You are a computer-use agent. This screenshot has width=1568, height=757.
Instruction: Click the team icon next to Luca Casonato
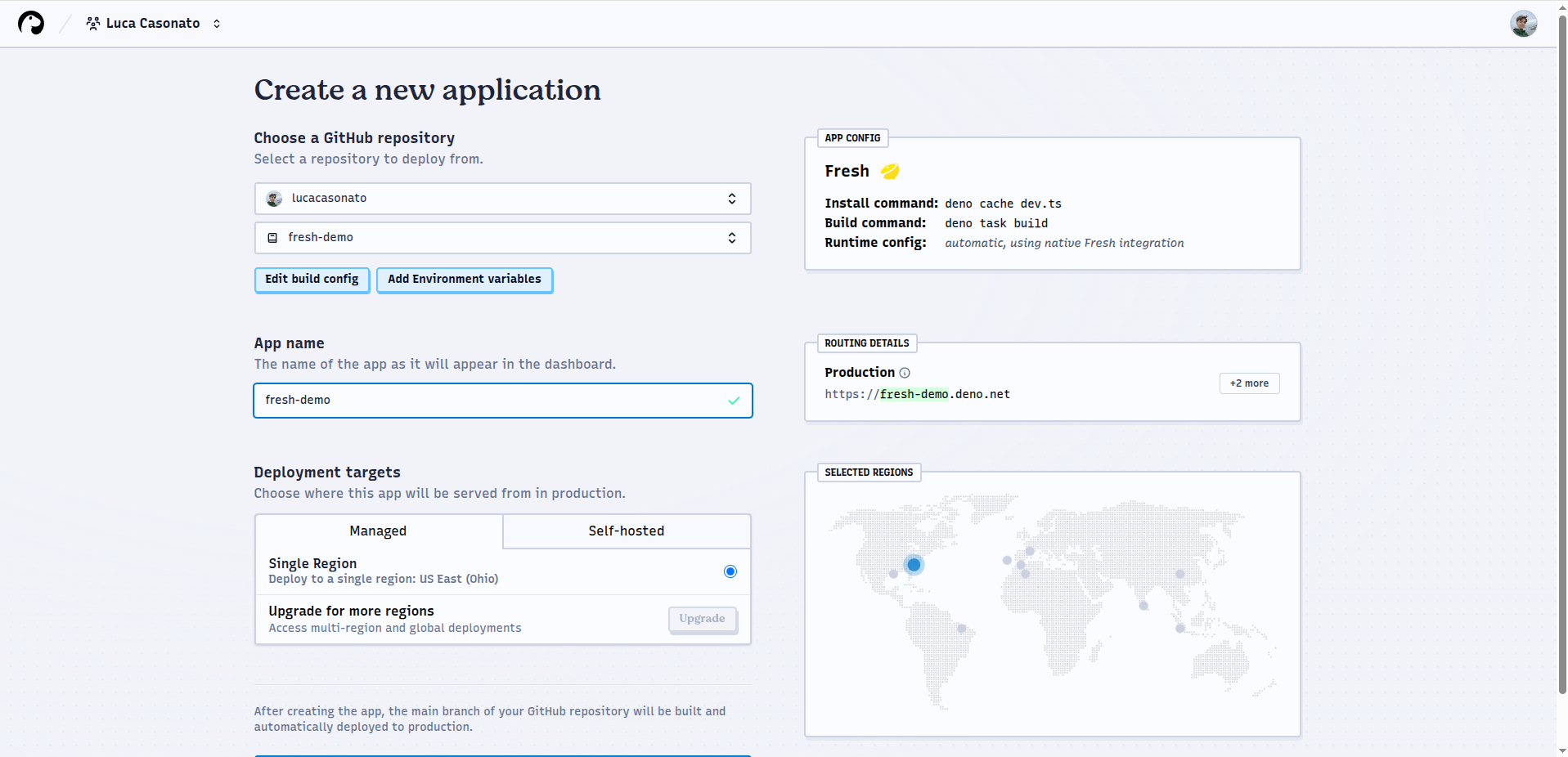point(92,23)
